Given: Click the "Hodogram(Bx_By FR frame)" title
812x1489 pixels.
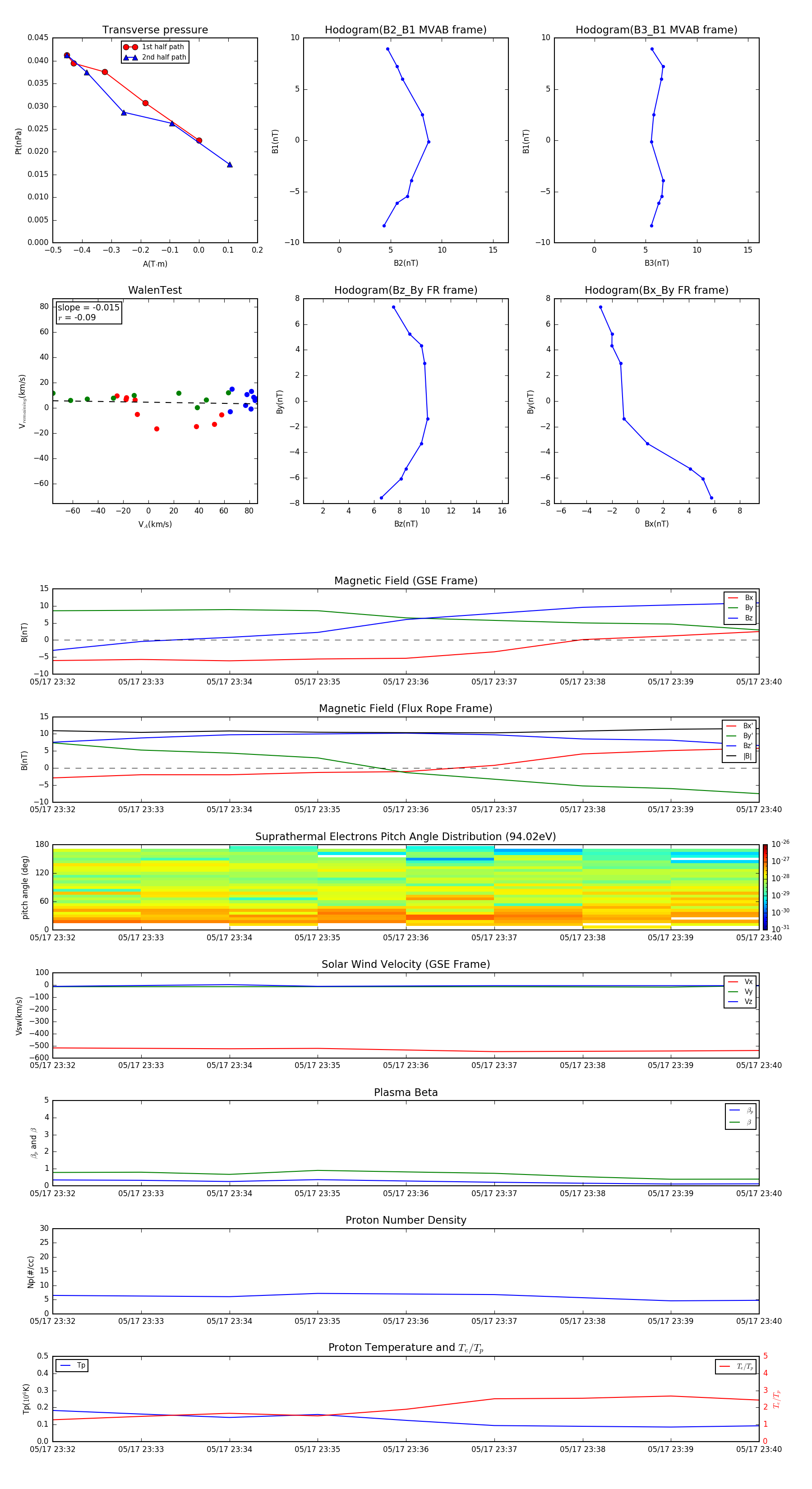Looking at the screenshot, I should click(656, 290).
